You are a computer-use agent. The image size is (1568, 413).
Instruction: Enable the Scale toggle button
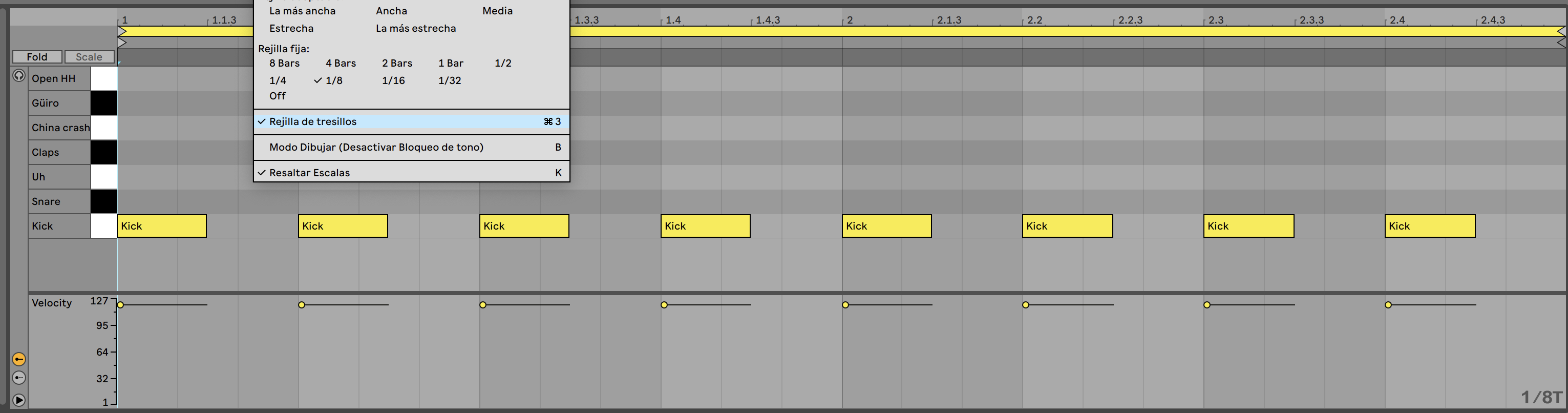[89, 57]
